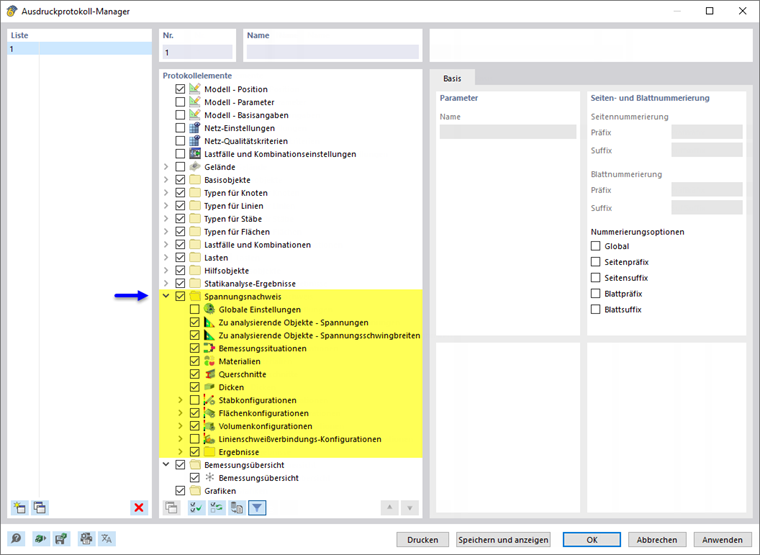Click the printer settings icon in bottom toolbar
This screenshot has width=760, height=555.
86,539
